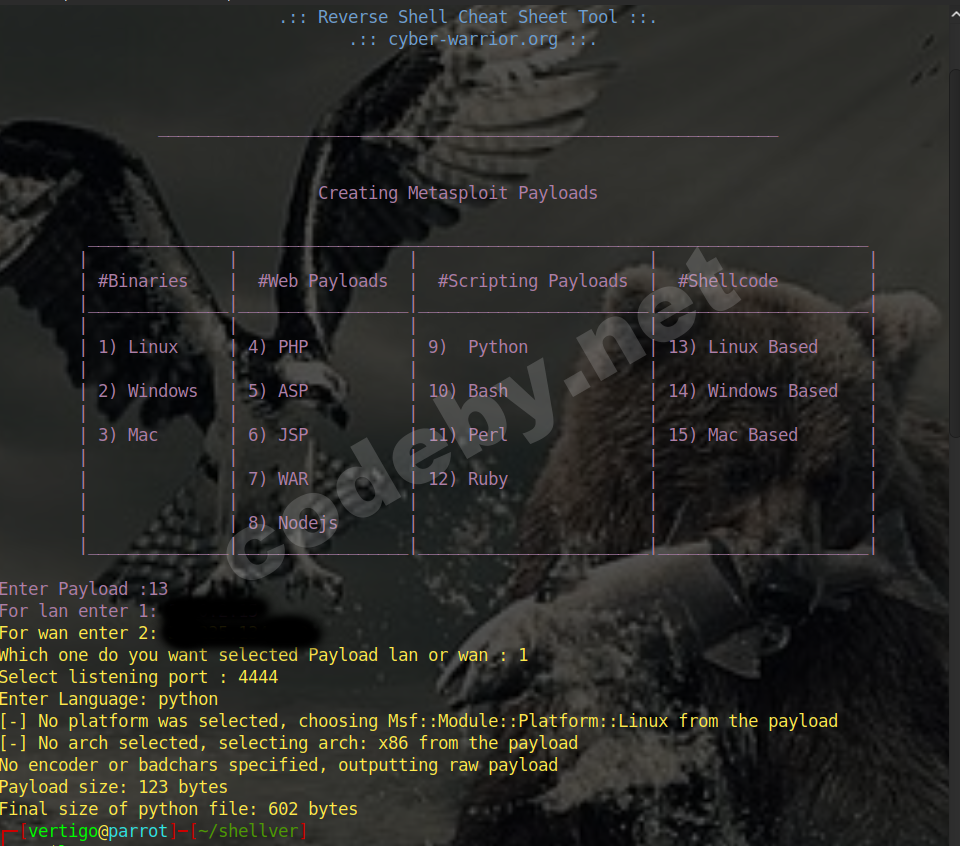Viewport: 960px width, 846px height.
Task: Select the '9) Python' scripting entry
Action: pos(478,347)
